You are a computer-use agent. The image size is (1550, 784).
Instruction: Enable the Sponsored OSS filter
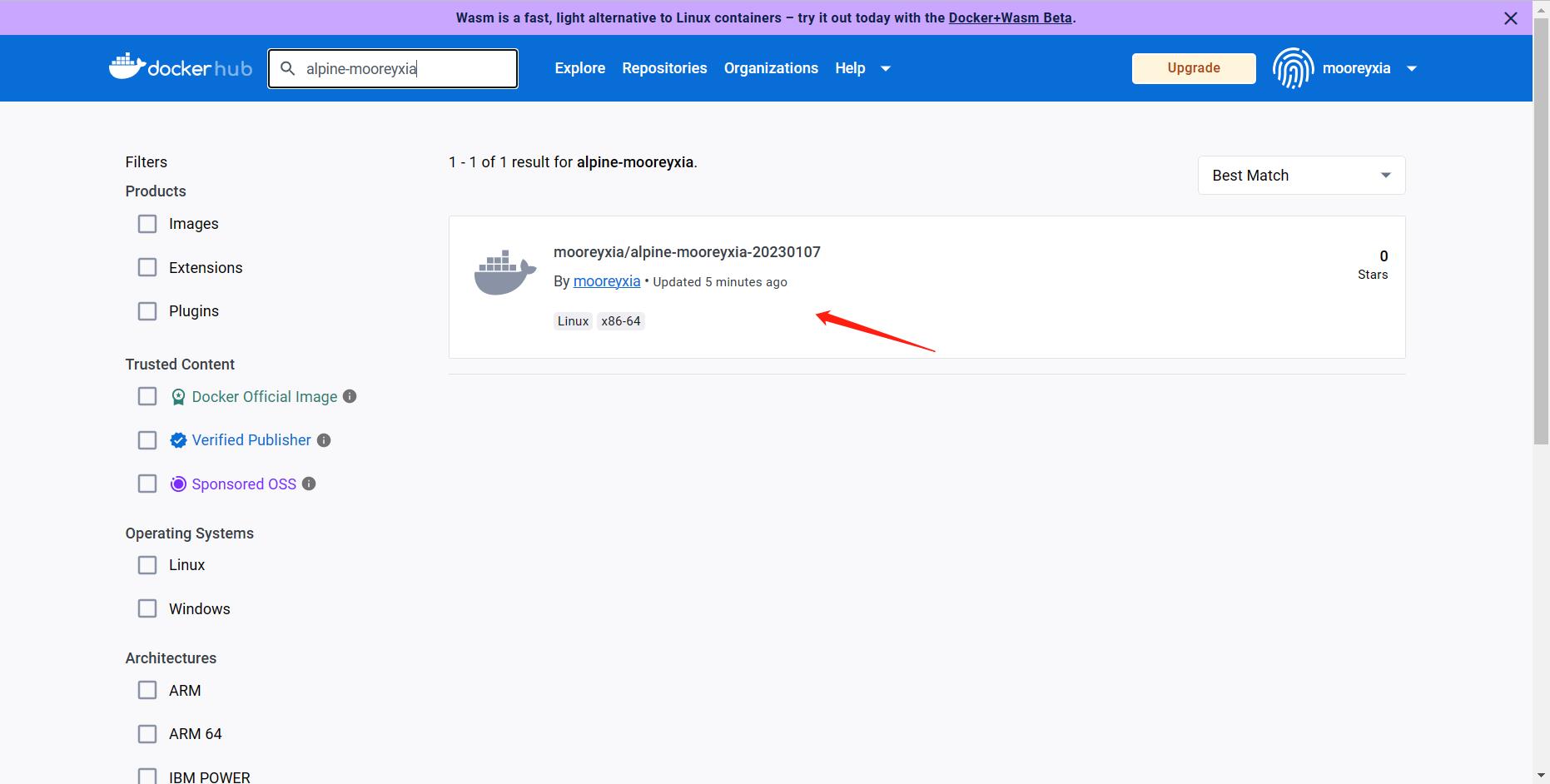147,484
